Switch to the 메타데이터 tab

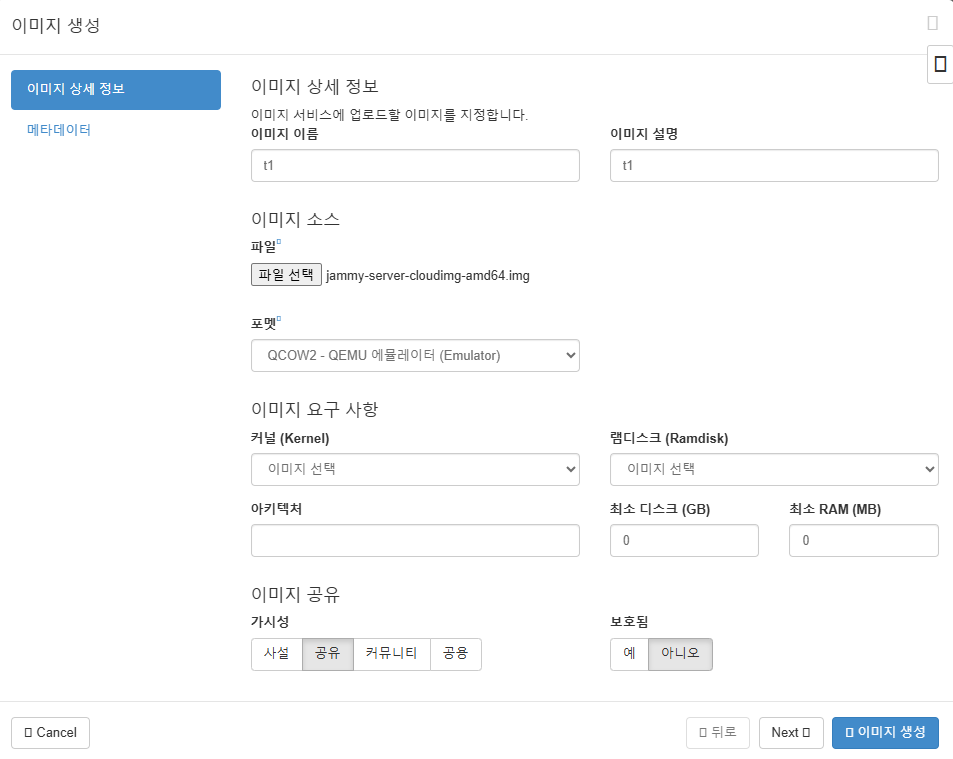pyautogui.click(x=59, y=129)
